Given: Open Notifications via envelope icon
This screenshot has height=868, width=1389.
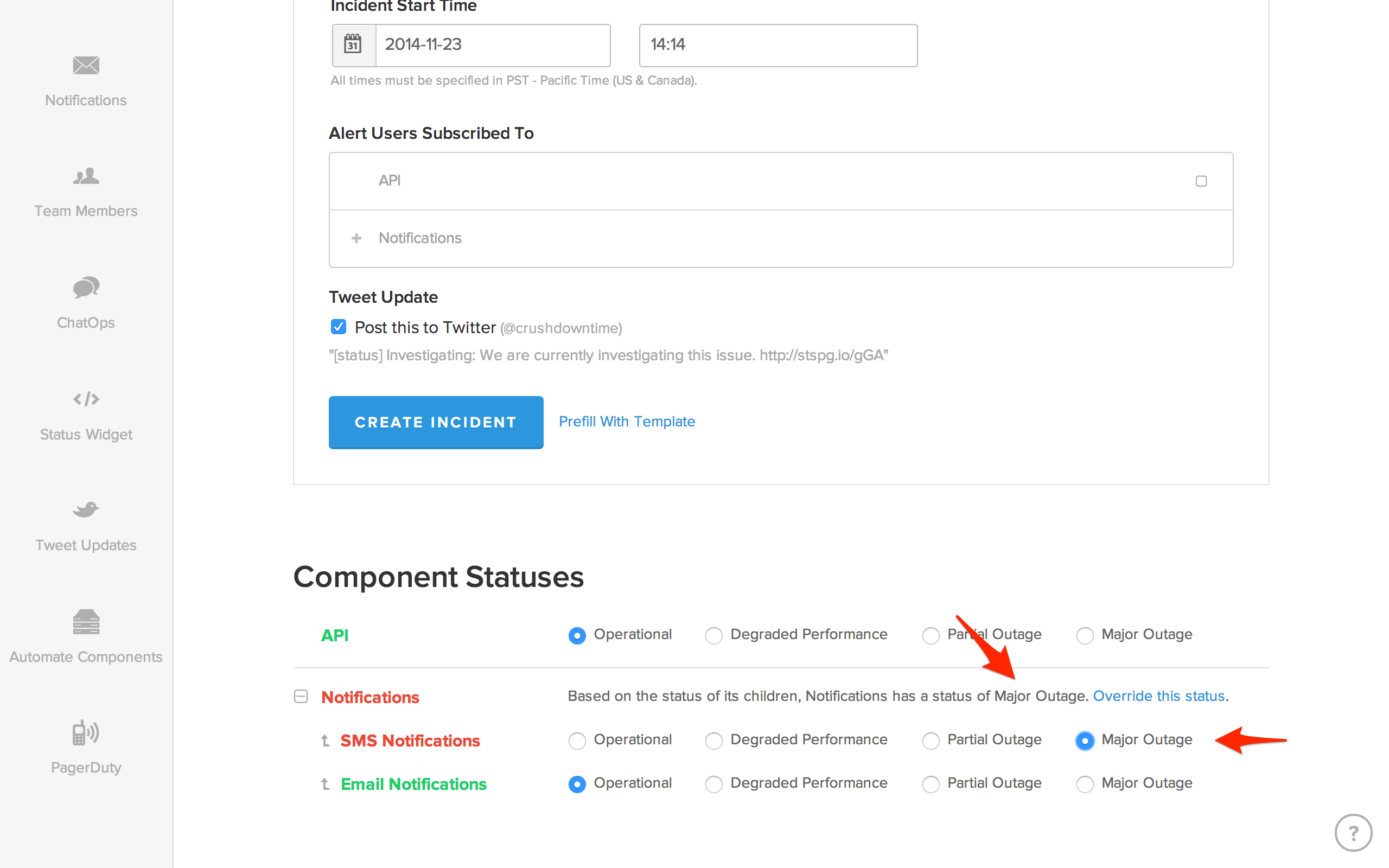Looking at the screenshot, I should (x=86, y=66).
